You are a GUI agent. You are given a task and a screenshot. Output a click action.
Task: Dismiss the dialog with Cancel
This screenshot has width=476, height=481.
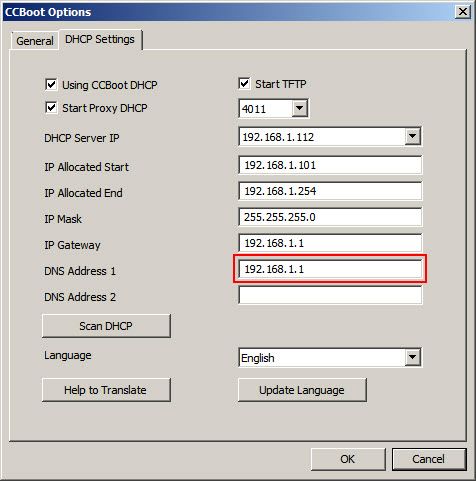click(x=429, y=459)
